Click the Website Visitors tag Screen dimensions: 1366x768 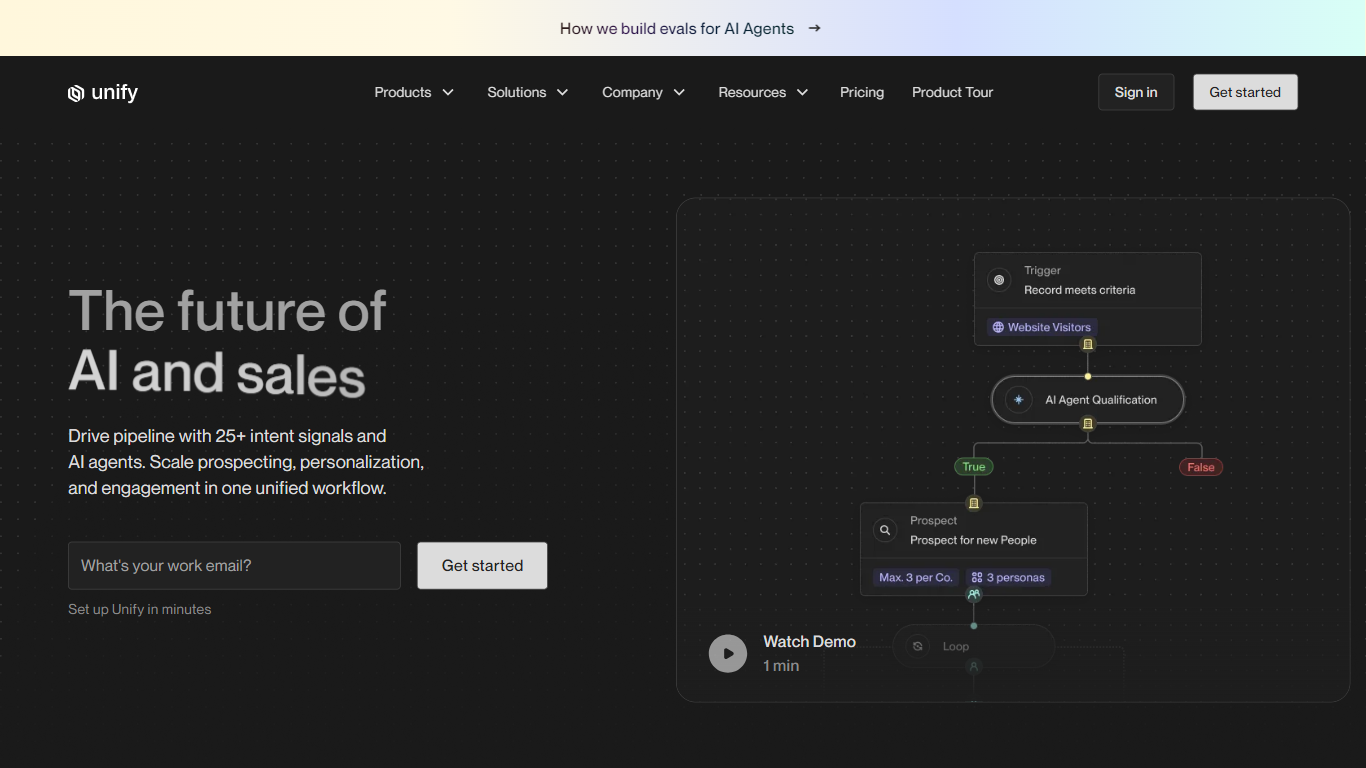1042,327
